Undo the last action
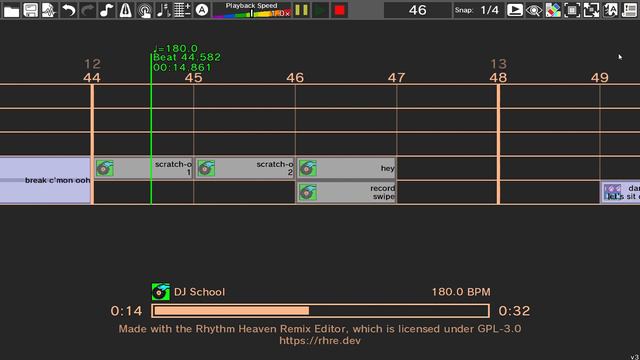Viewport: 640px width, 360px height. coord(68,10)
